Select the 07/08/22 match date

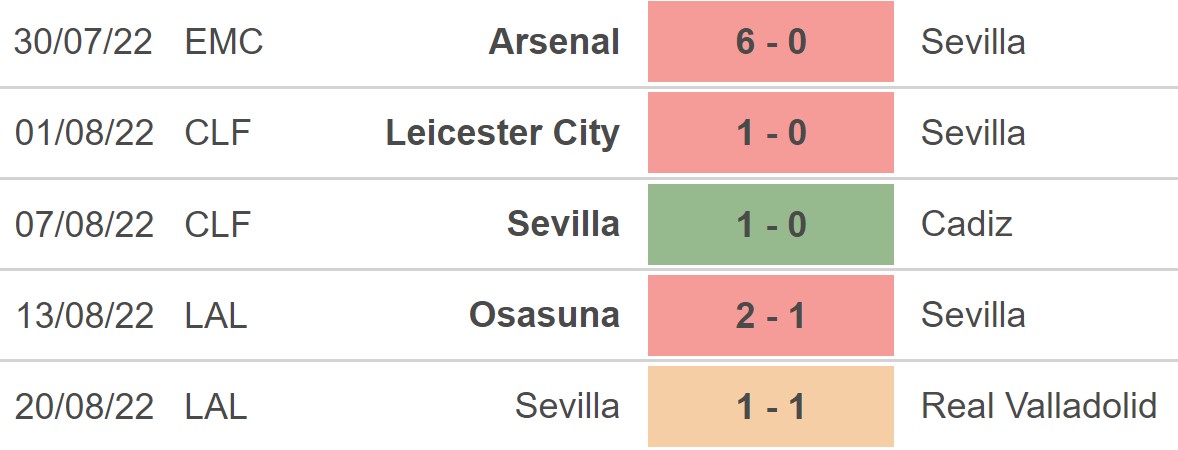click(84, 224)
